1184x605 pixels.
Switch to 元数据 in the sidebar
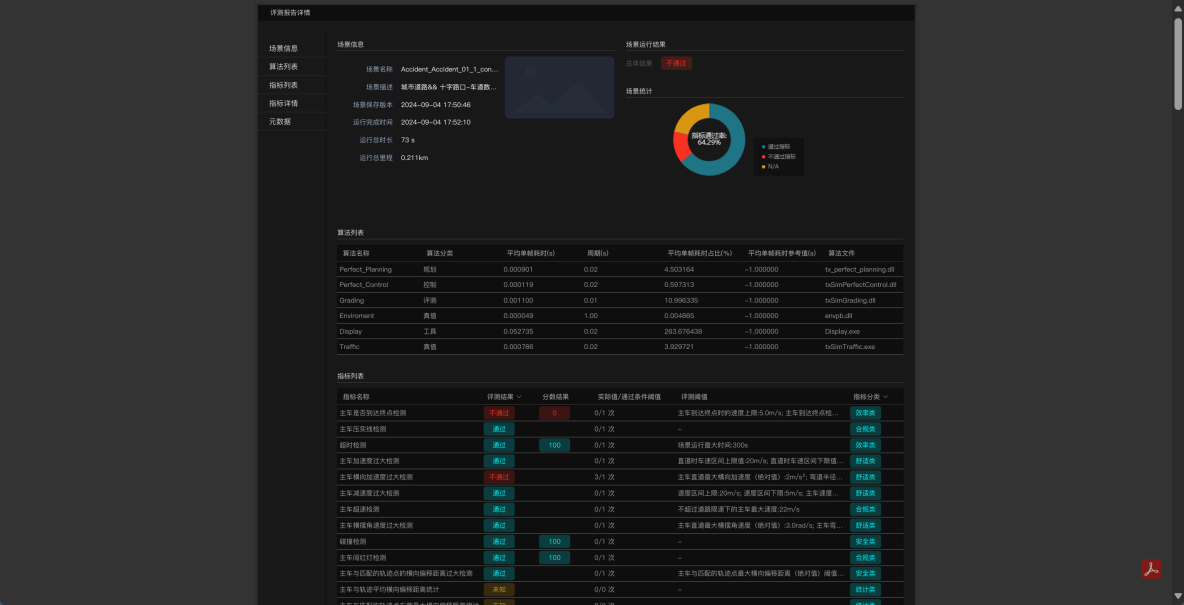280,121
